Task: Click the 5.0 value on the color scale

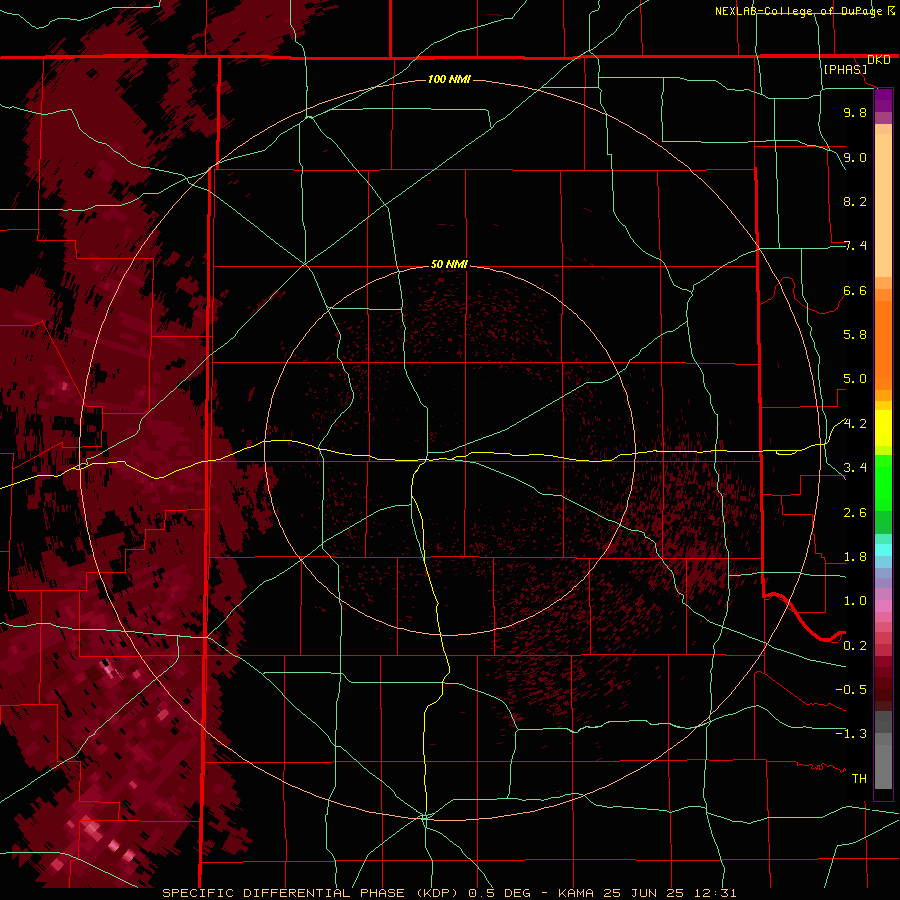Action: click(855, 379)
